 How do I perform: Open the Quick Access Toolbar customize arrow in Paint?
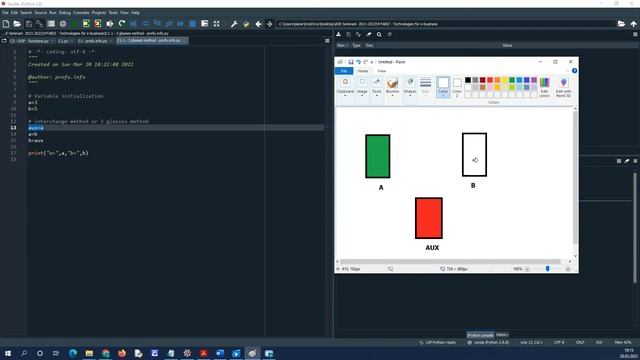coord(372,62)
